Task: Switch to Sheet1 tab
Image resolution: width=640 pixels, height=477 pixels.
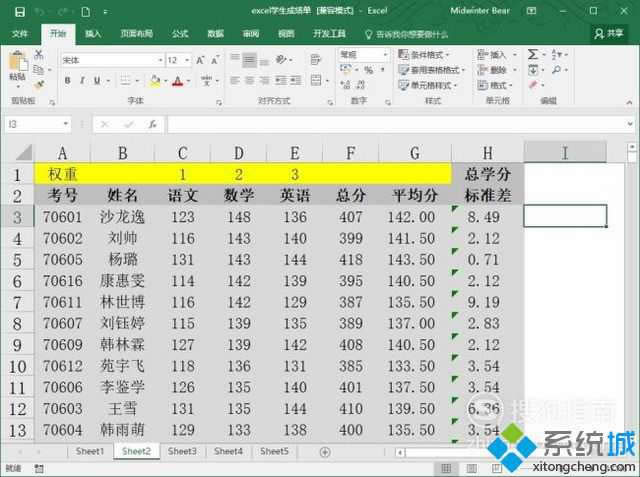Action: 90,451
